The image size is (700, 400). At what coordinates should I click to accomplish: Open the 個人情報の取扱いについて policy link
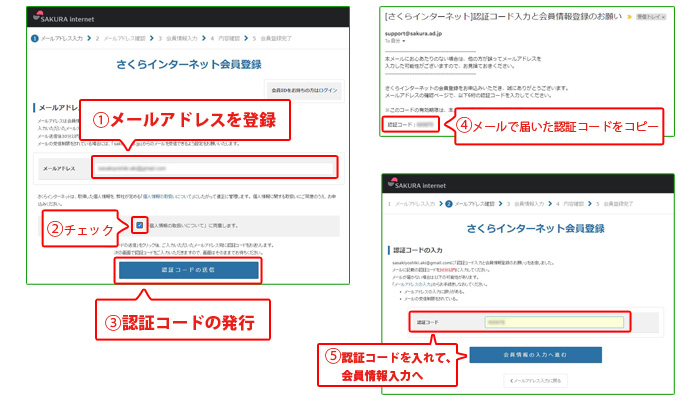[x=167, y=196]
